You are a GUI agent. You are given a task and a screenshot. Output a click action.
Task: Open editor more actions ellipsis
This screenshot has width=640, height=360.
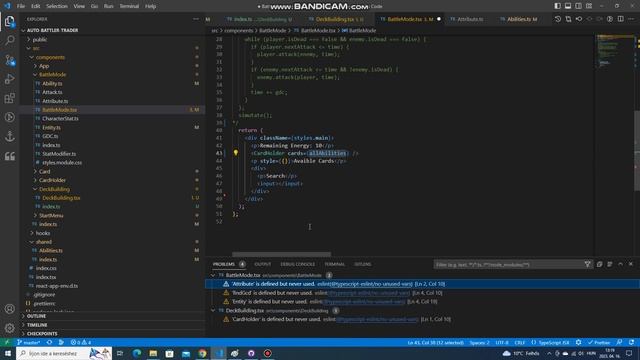point(631,19)
